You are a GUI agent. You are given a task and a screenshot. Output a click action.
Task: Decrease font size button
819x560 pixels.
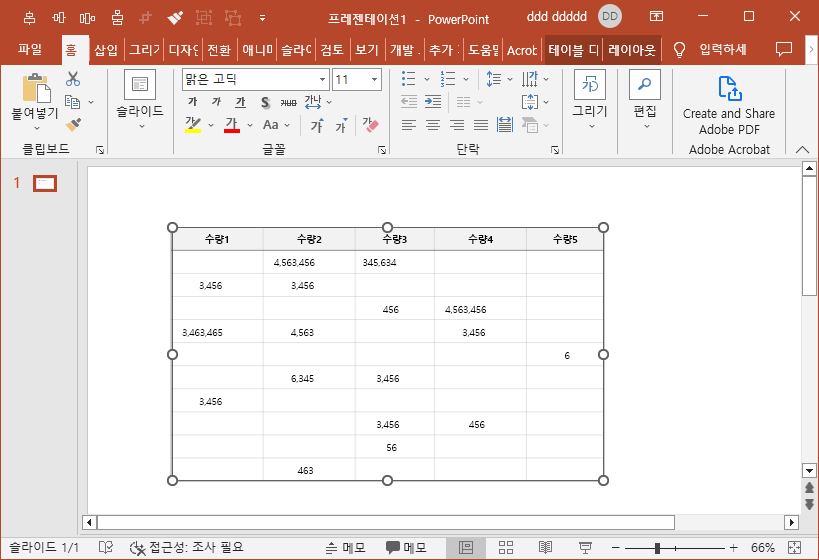pyautogui.click(x=341, y=125)
